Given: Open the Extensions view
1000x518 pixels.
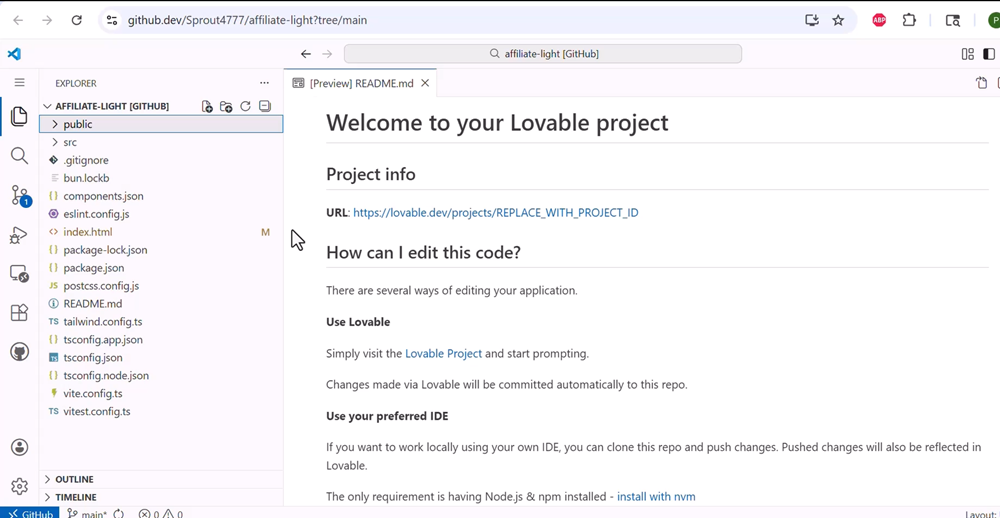Looking at the screenshot, I should 19,313.
